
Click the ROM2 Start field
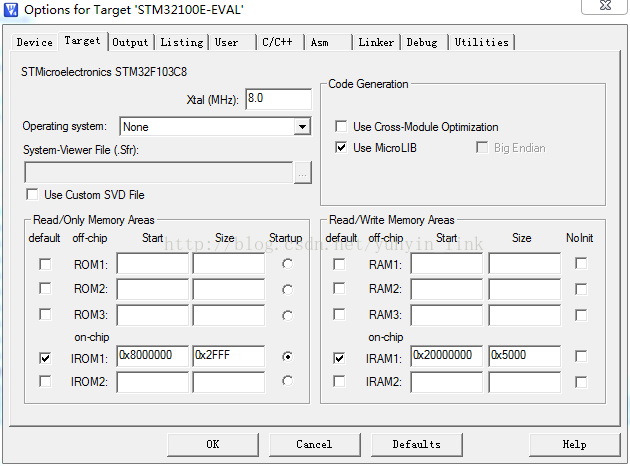(x=153, y=289)
